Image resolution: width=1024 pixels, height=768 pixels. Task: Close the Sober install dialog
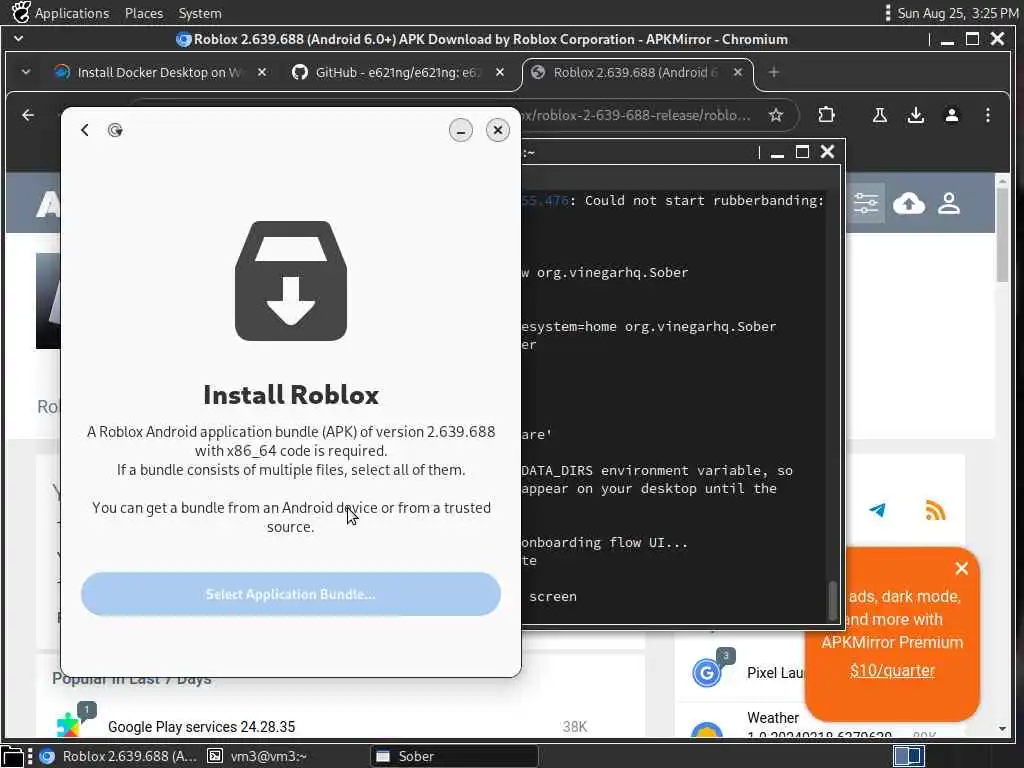pos(498,130)
